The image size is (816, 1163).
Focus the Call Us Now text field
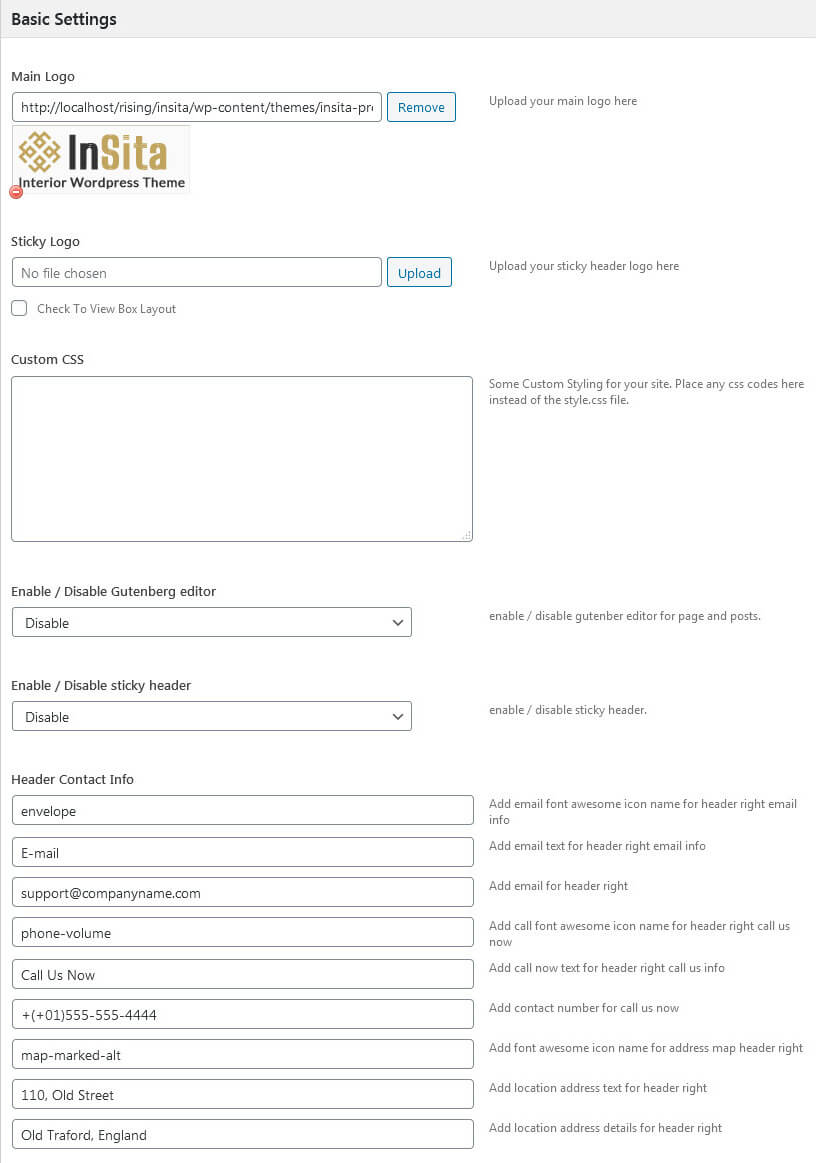(x=242, y=975)
